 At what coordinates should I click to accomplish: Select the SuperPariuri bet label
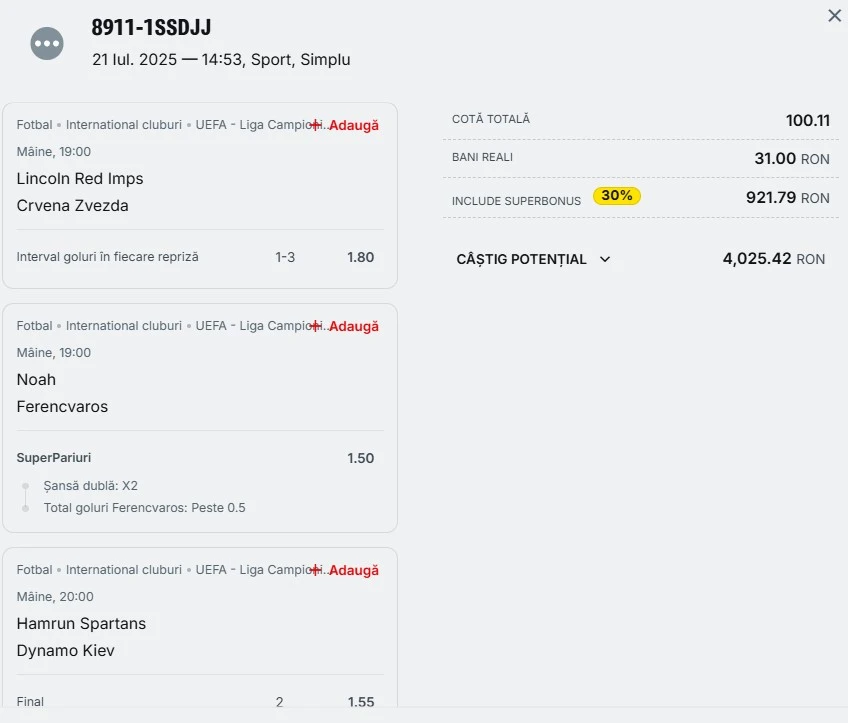(54, 458)
